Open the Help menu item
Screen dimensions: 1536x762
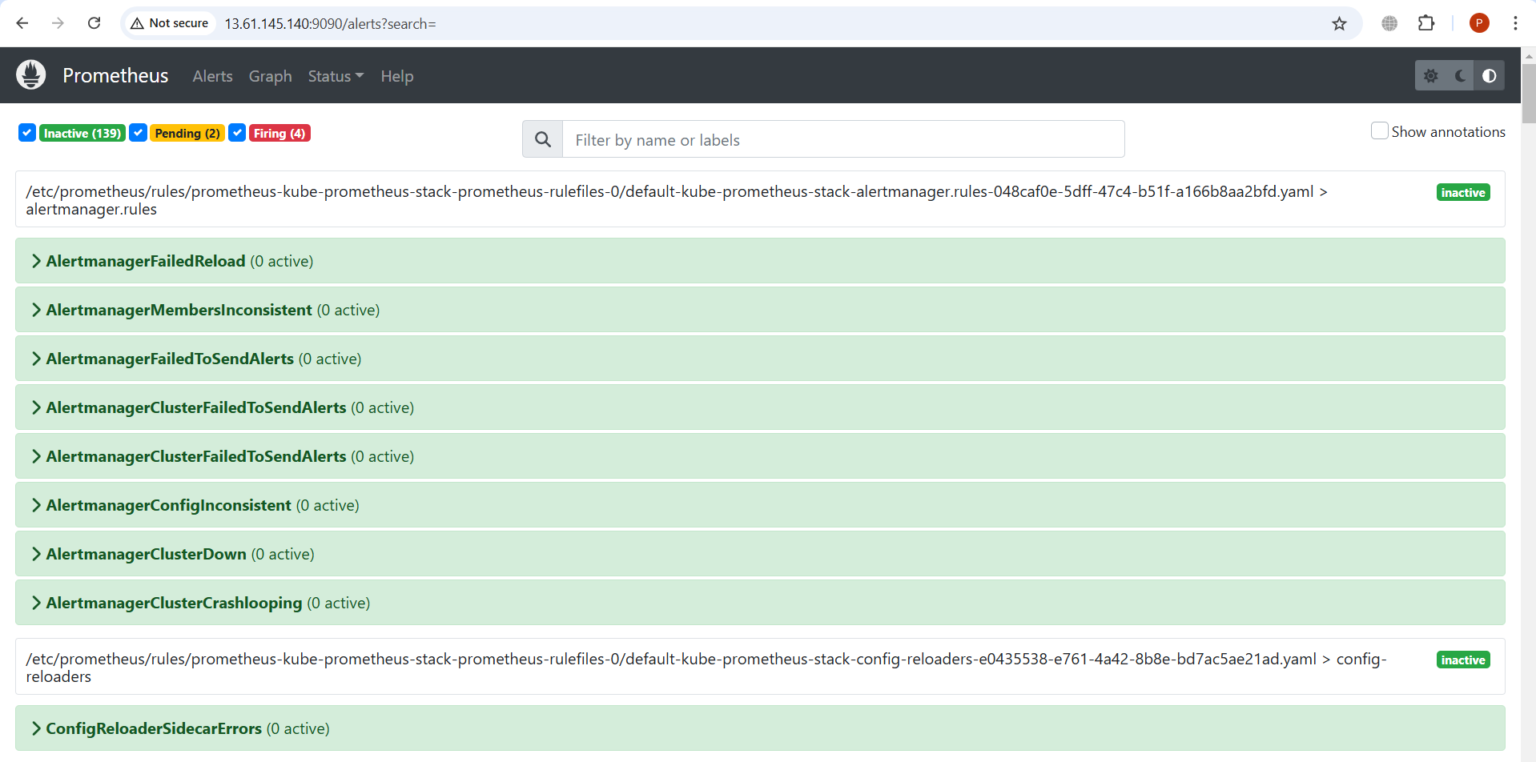[x=397, y=75]
